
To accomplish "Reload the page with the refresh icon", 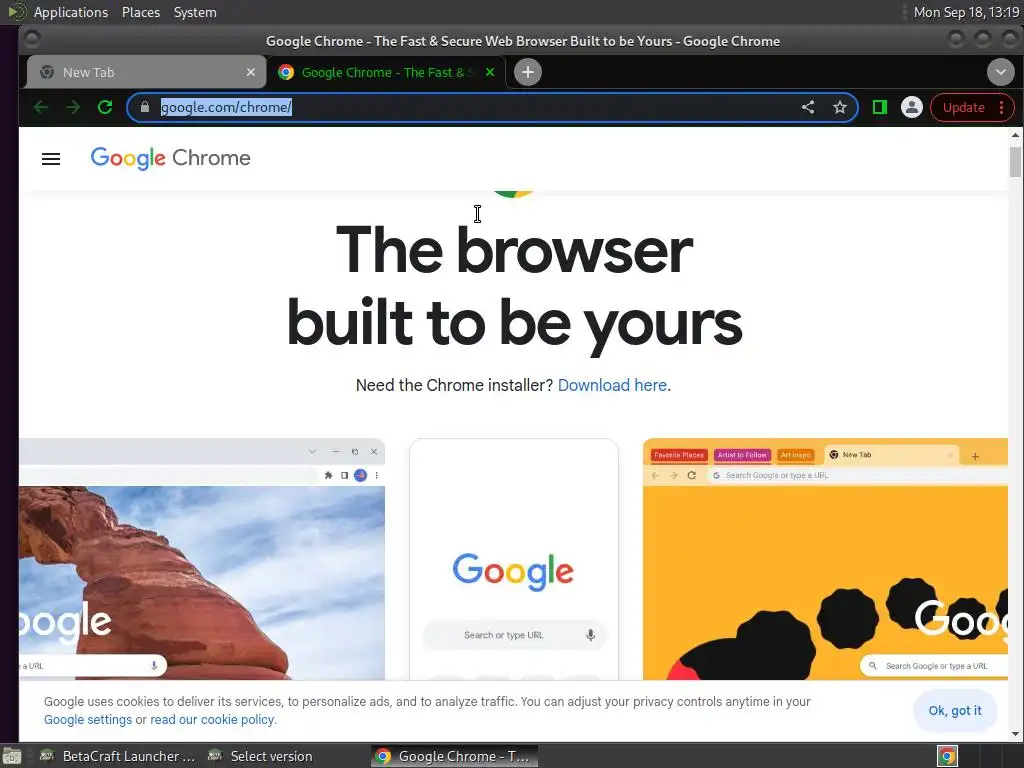I will click(x=105, y=107).
